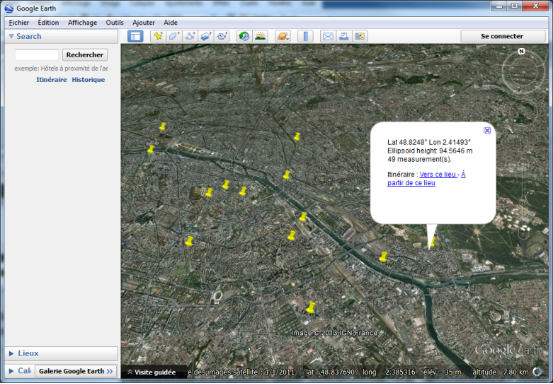This screenshot has width=553, height=384.
Task: Expand the Lieux panel
Action: pos(11,353)
